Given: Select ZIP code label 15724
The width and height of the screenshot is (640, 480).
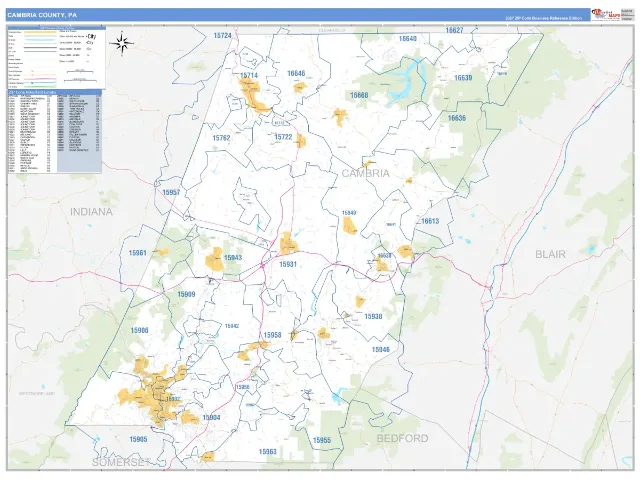Looking at the screenshot, I should (222, 36).
